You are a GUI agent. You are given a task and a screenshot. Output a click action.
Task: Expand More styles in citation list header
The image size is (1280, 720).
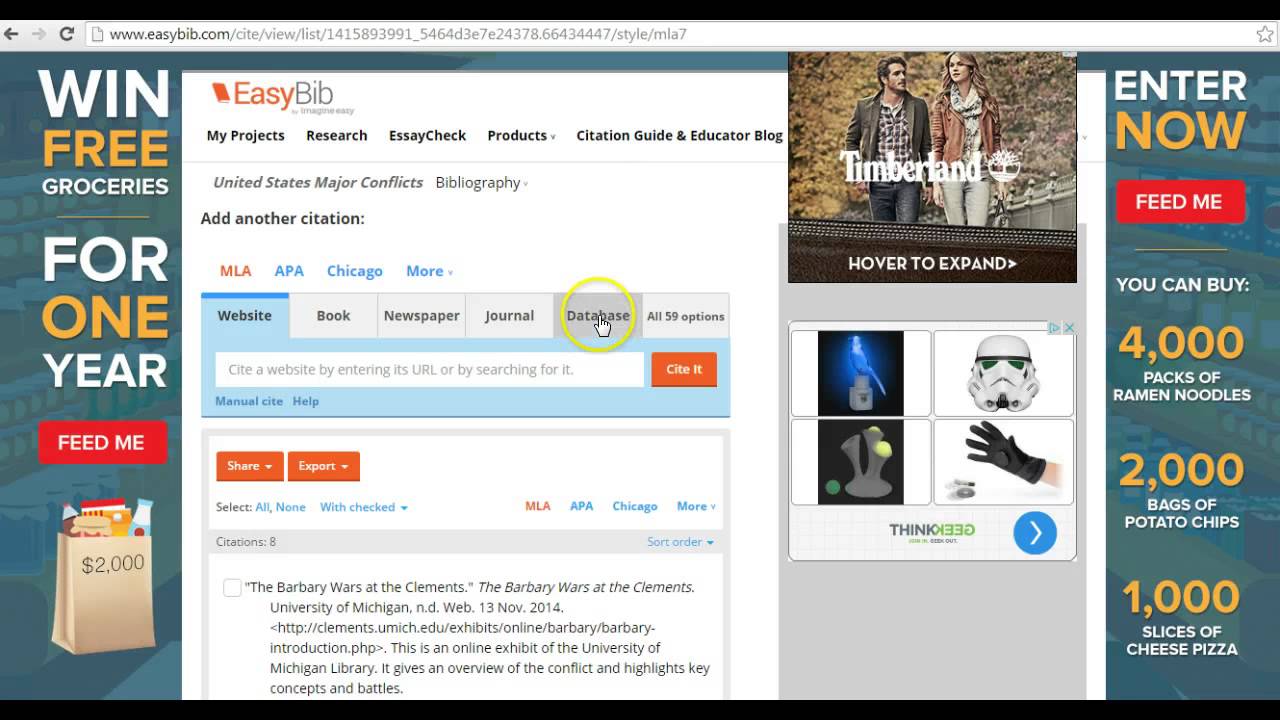click(696, 506)
